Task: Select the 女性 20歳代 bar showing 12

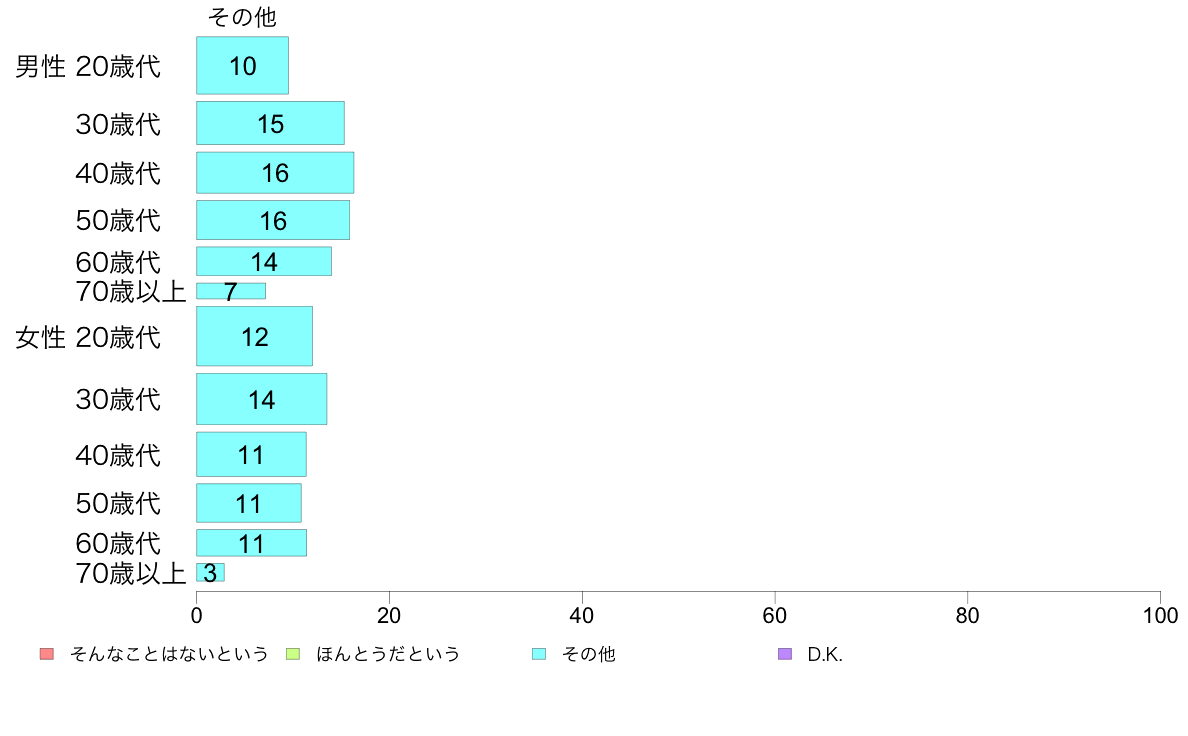Action: pos(255,336)
